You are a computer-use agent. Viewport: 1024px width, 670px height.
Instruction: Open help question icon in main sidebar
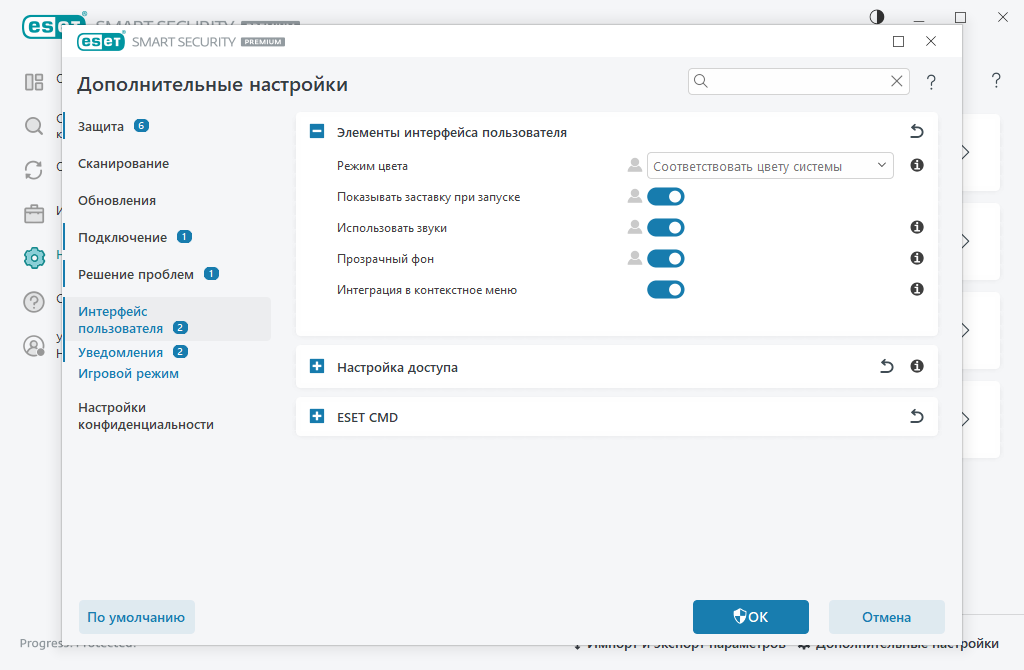click(34, 302)
